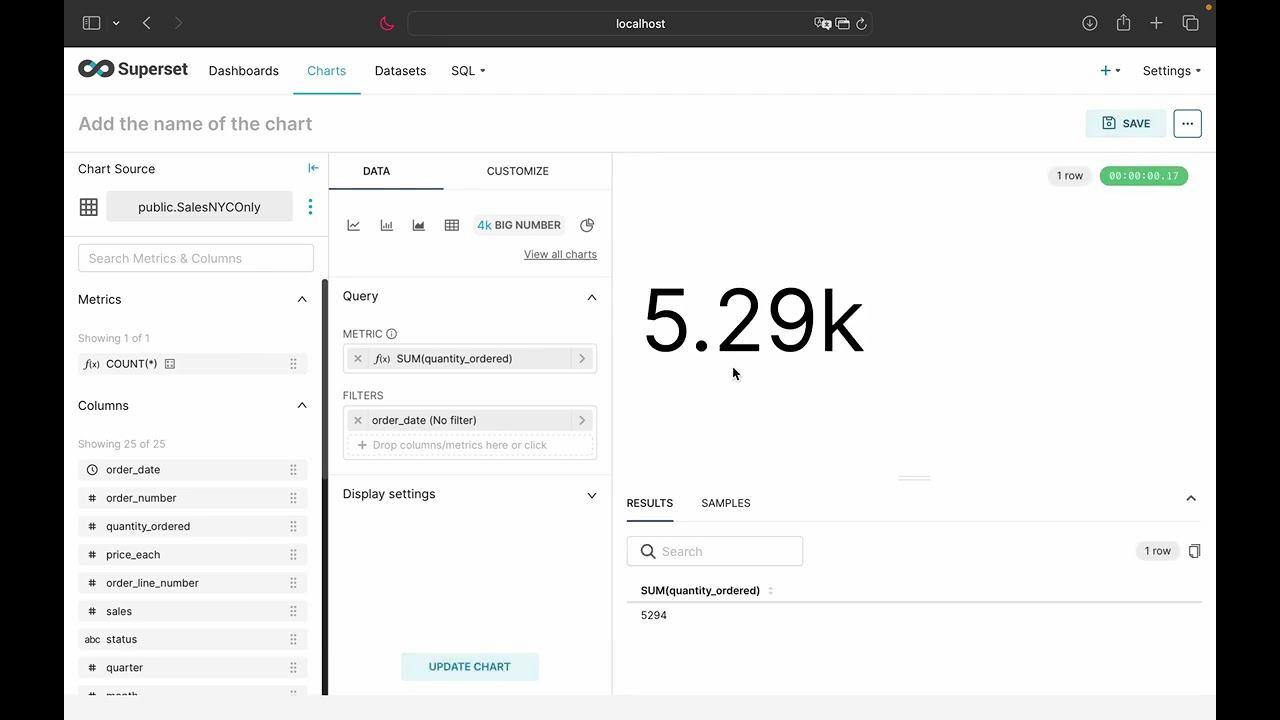This screenshot has width=1280, height=720.
Task: Open the plus create-new dropdown
Action: (x=1110, y=71)
